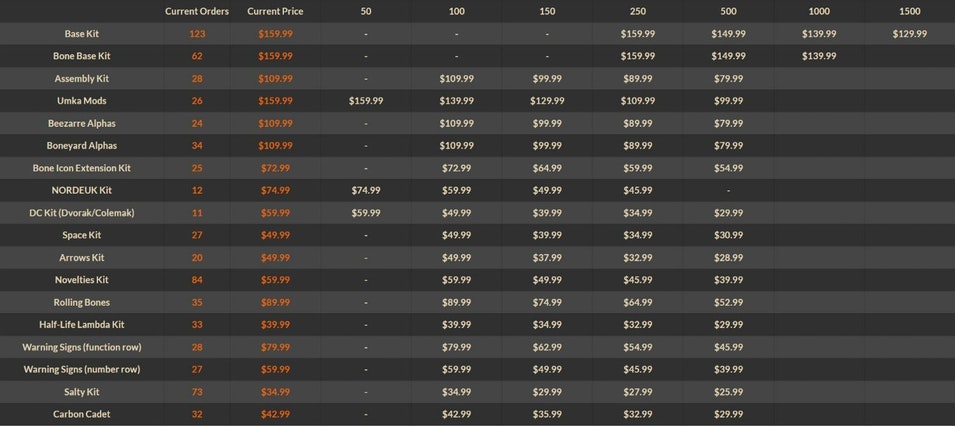955x426 pixels.
Task: Click the Warning Signs (function row) label
Action: pos(82,347)
